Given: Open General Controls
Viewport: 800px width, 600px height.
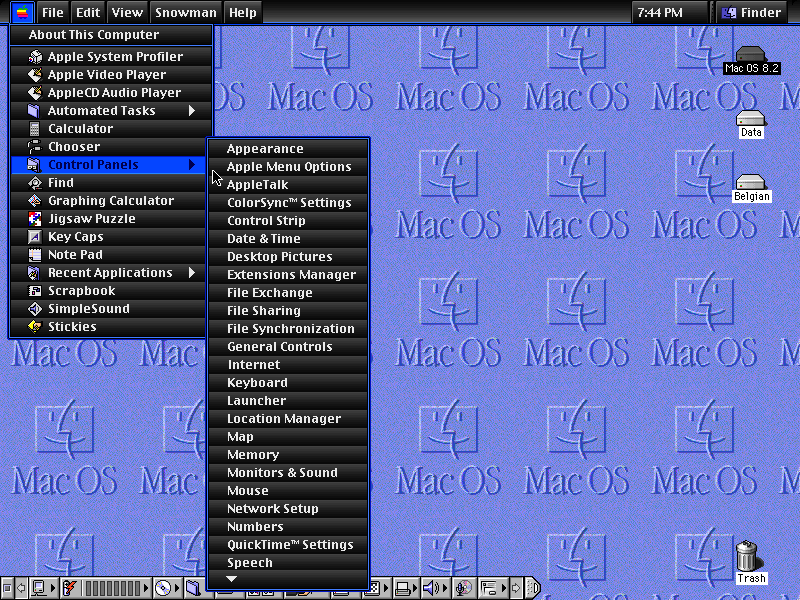Looking at the screenshot, I should pyautogui.click(x=288, y=346).
